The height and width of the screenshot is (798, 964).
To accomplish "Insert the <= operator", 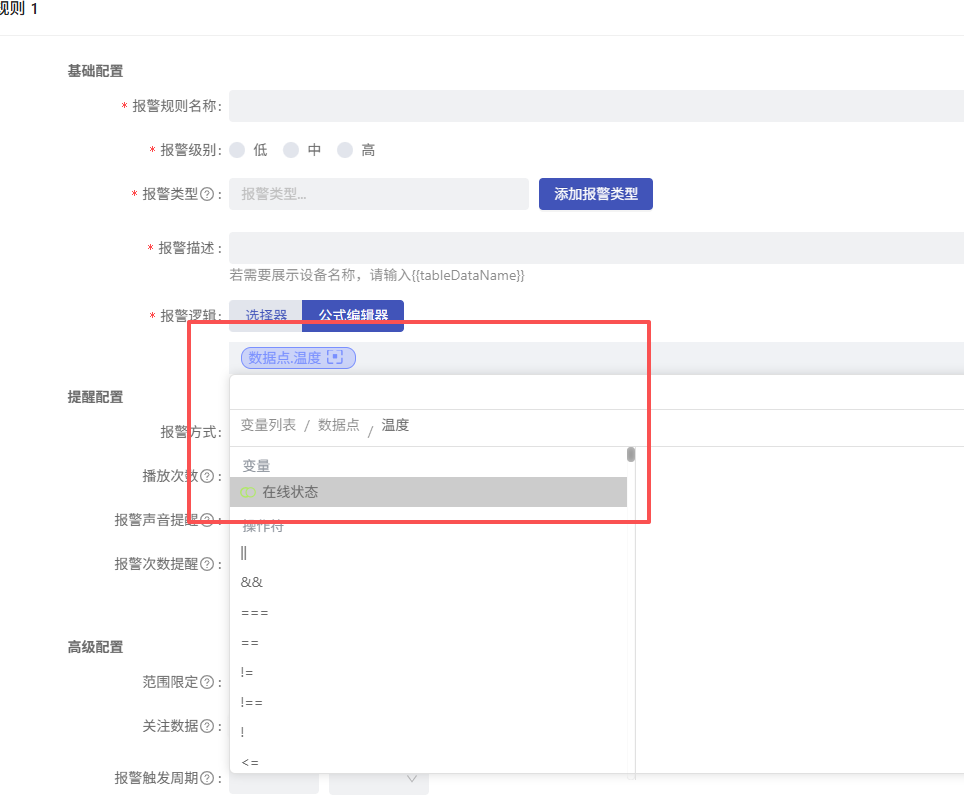I will (250, 762).
